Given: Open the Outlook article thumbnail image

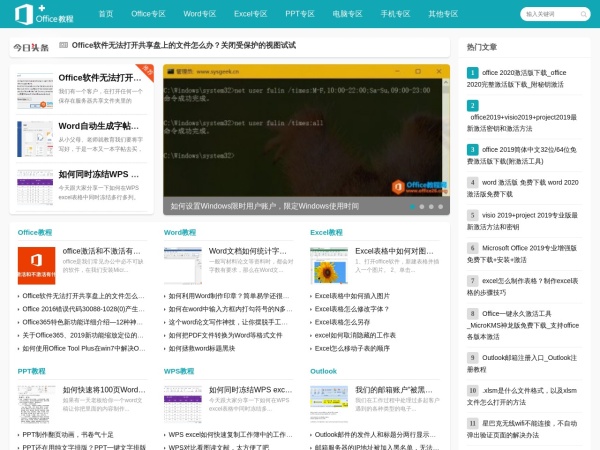Looking at the screenshot, I should pos(329,404).
